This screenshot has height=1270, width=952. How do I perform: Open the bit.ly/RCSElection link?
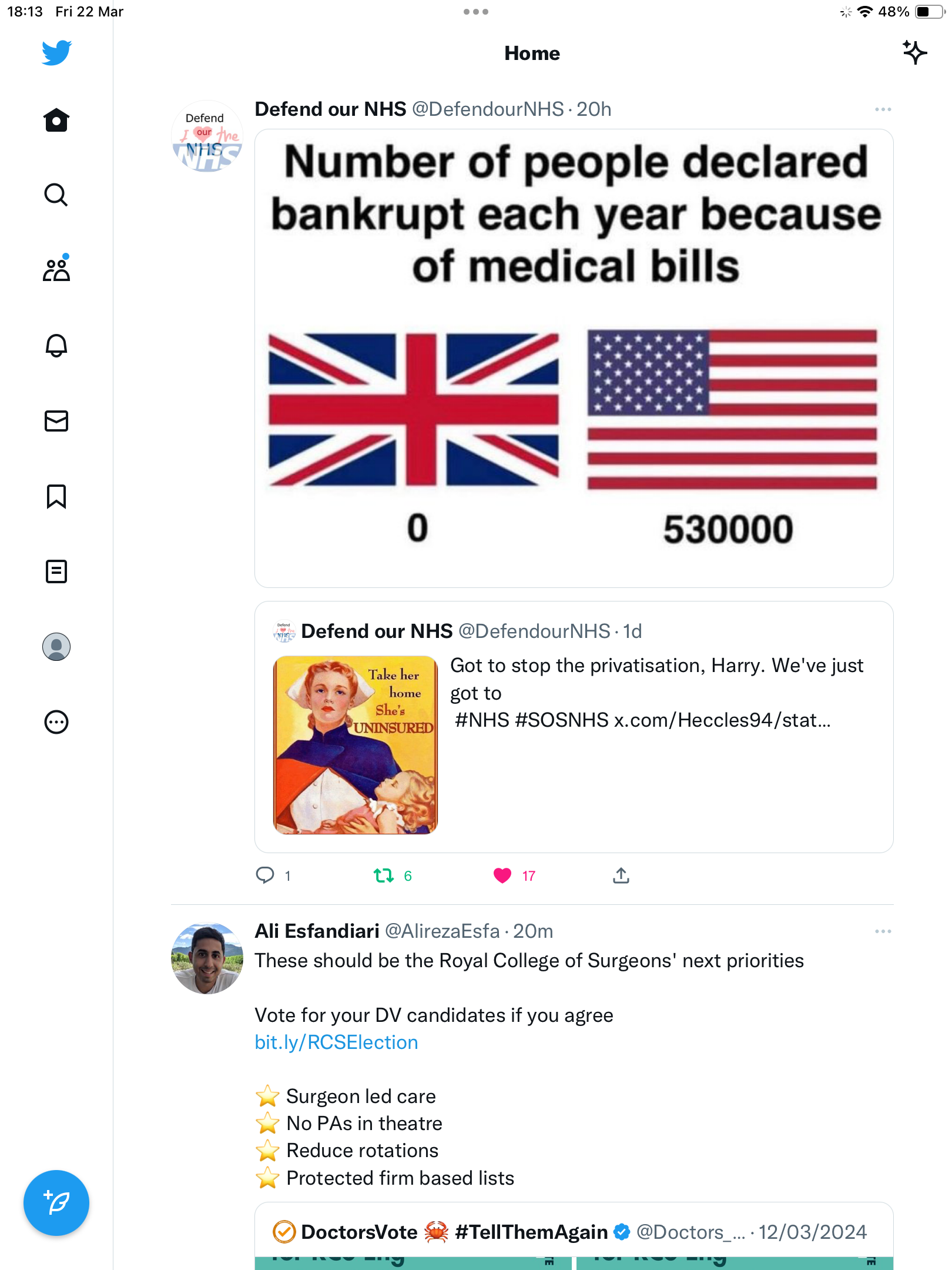point(336,1042)
